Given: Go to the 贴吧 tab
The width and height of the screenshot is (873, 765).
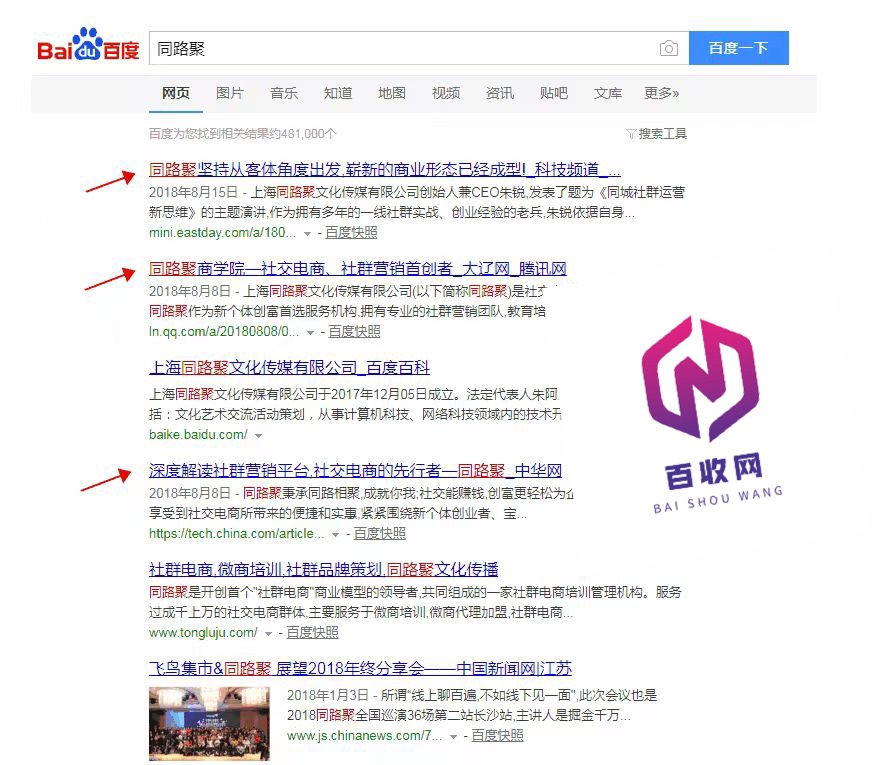Looking at the screenshot, I should click(554, 93).
